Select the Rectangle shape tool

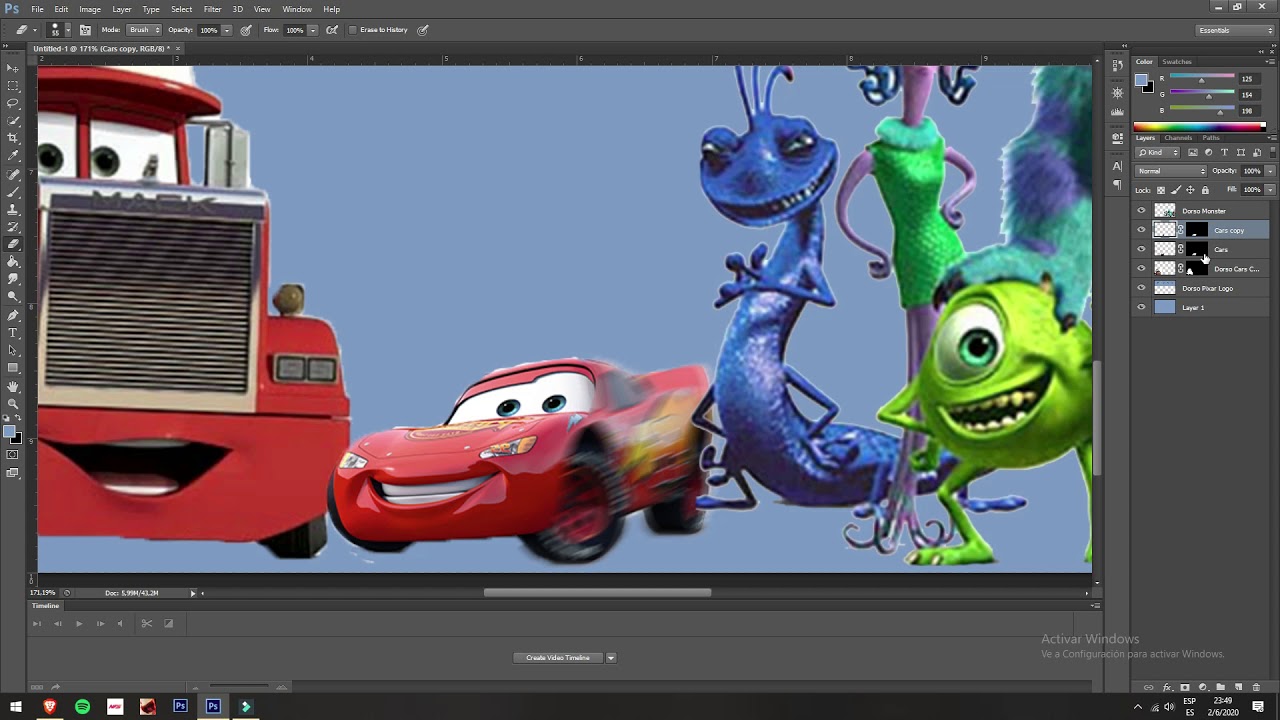point(13,368)
